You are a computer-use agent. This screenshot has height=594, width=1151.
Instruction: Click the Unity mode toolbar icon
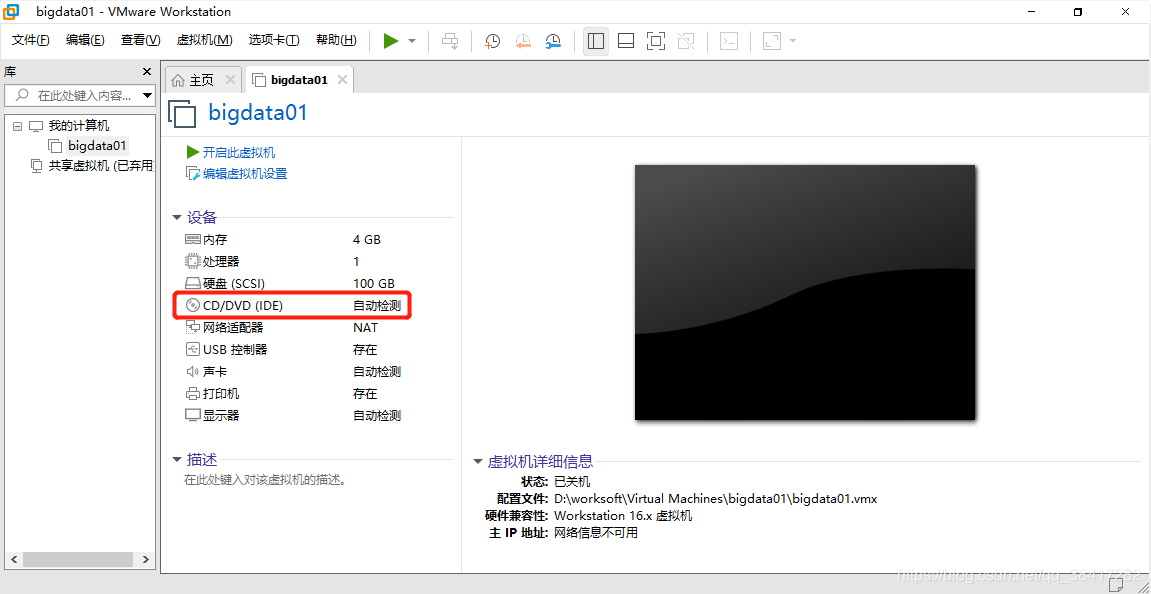click(686, 41)
